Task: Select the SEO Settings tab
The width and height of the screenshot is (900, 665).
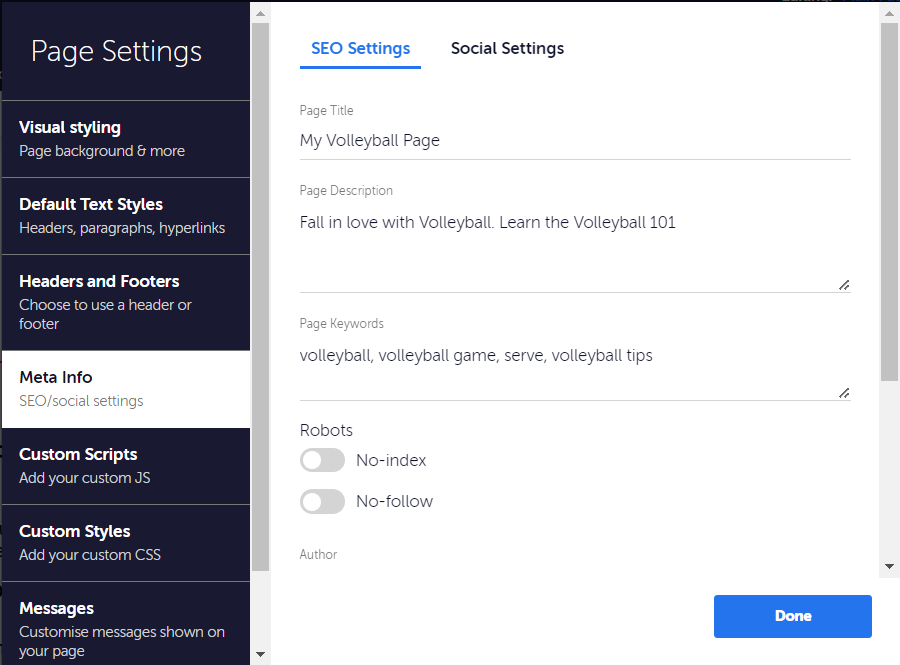Action: (360, 48)
